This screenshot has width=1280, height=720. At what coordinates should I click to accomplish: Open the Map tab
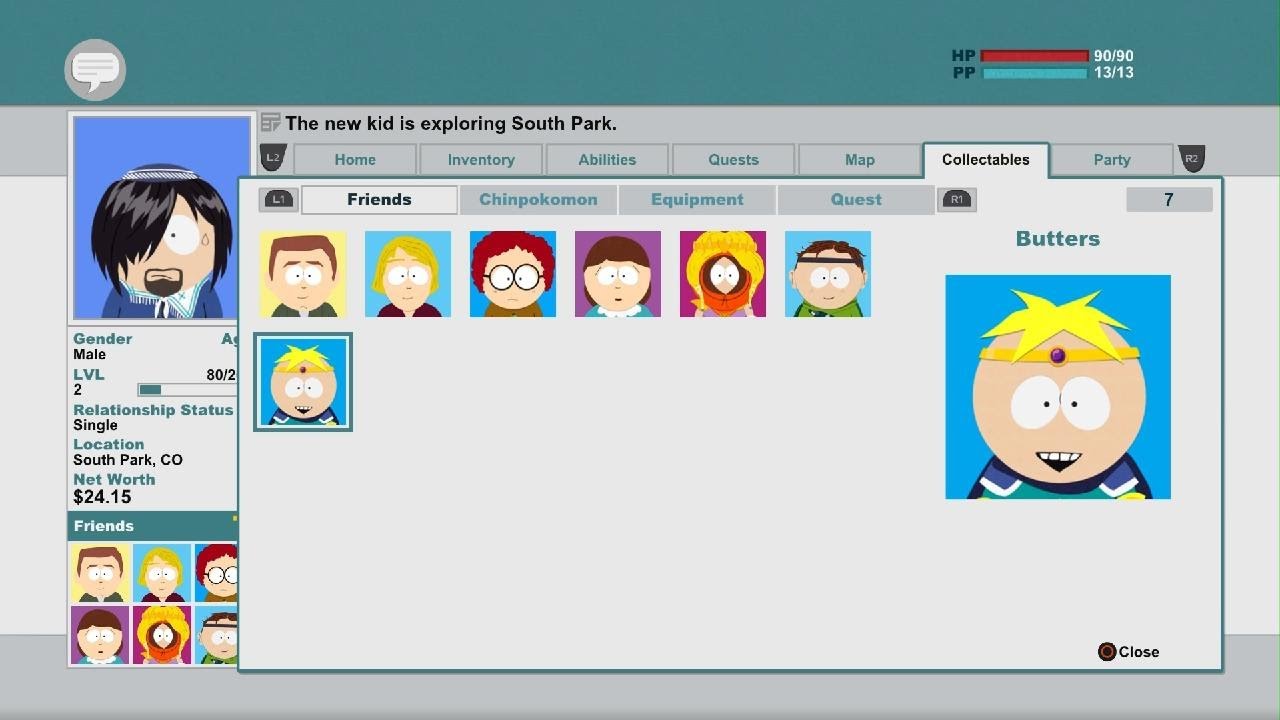coord(859,160)
